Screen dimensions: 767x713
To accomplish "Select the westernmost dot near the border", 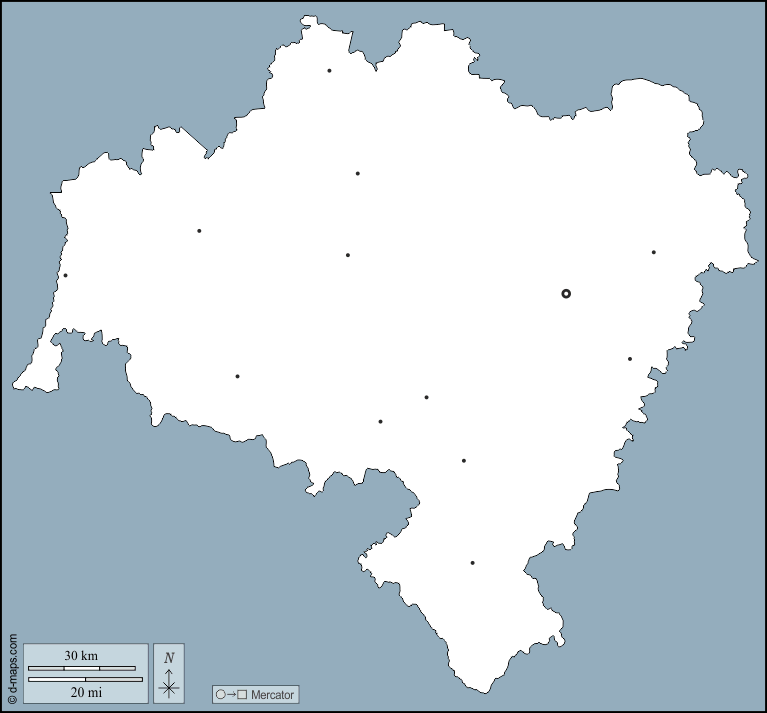I will [x=66, y=276].
